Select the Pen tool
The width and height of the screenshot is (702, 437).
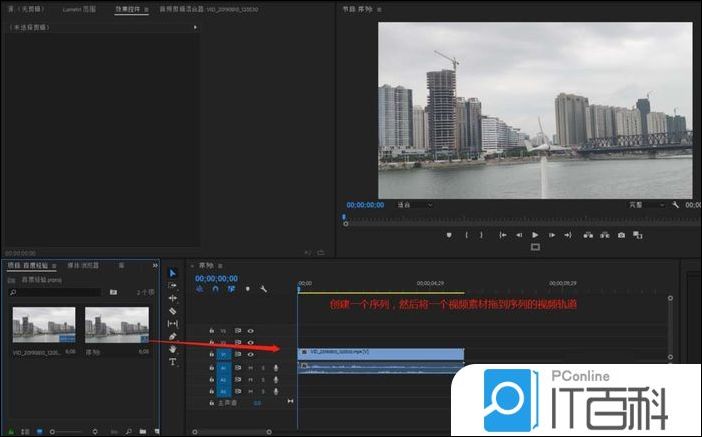click(x=172, y=337)
